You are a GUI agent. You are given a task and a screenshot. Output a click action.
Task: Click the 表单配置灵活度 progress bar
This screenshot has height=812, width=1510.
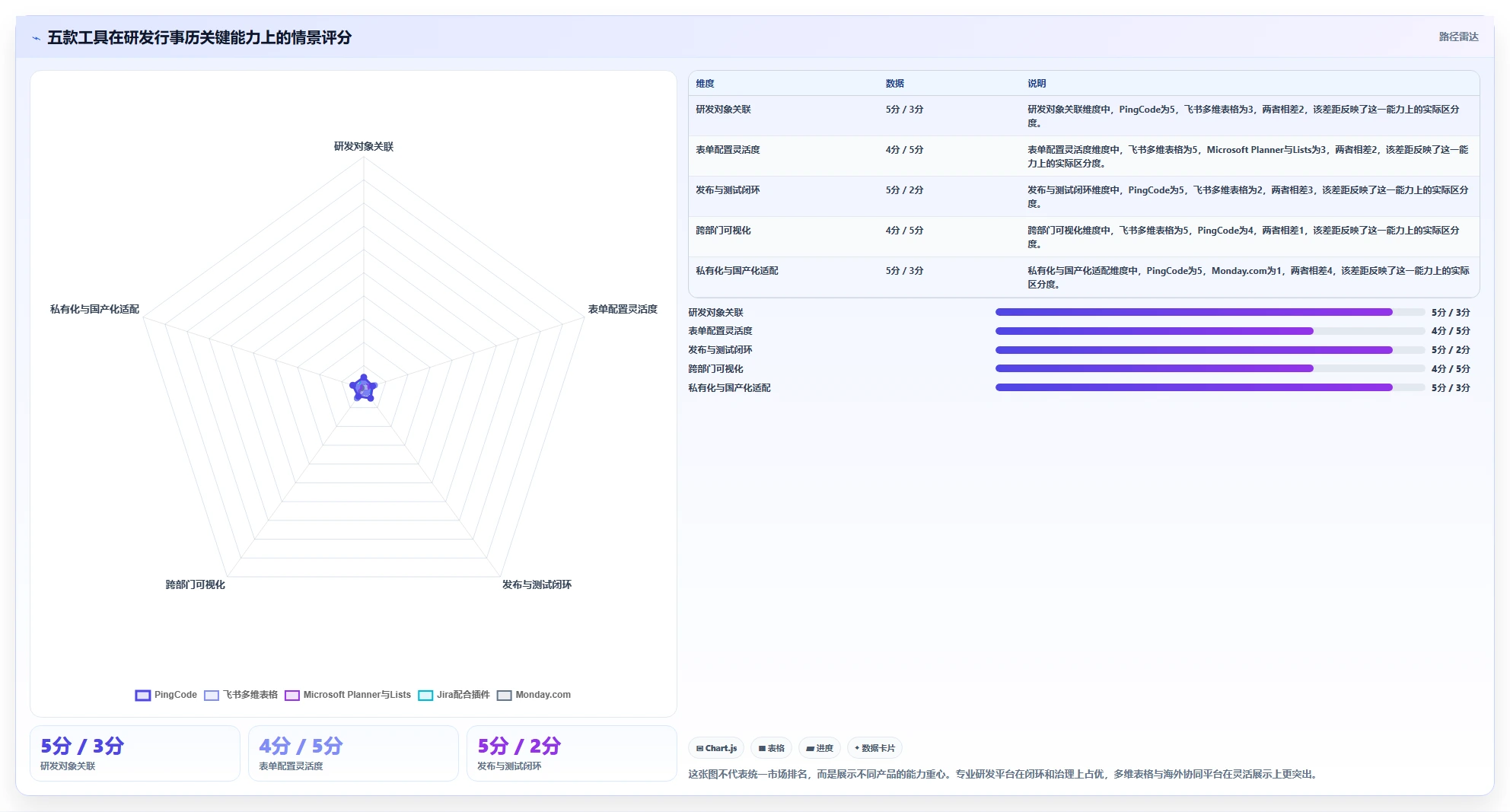pos(1210,331)
